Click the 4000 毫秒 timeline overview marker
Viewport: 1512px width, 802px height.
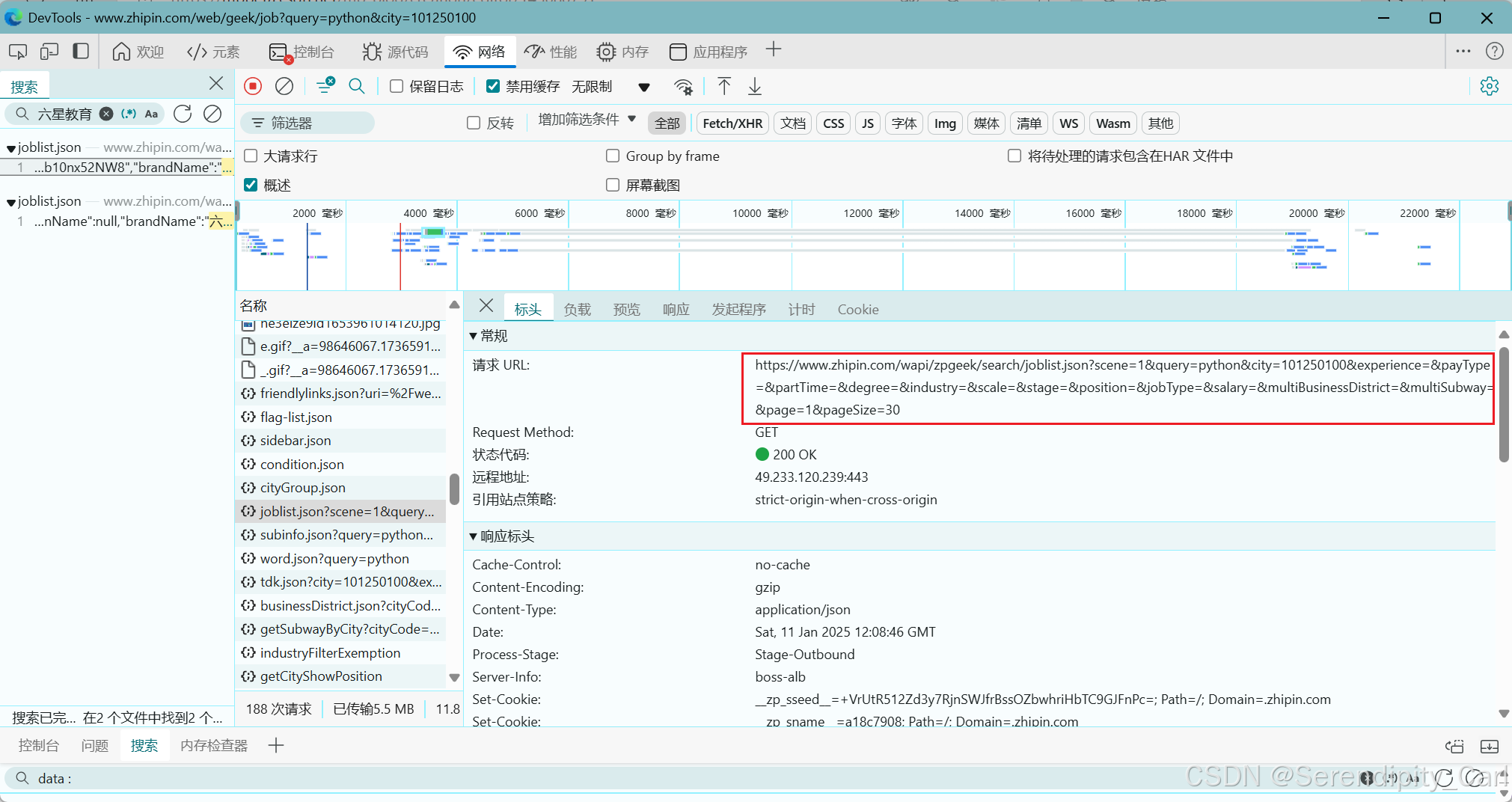pos(429,213)
